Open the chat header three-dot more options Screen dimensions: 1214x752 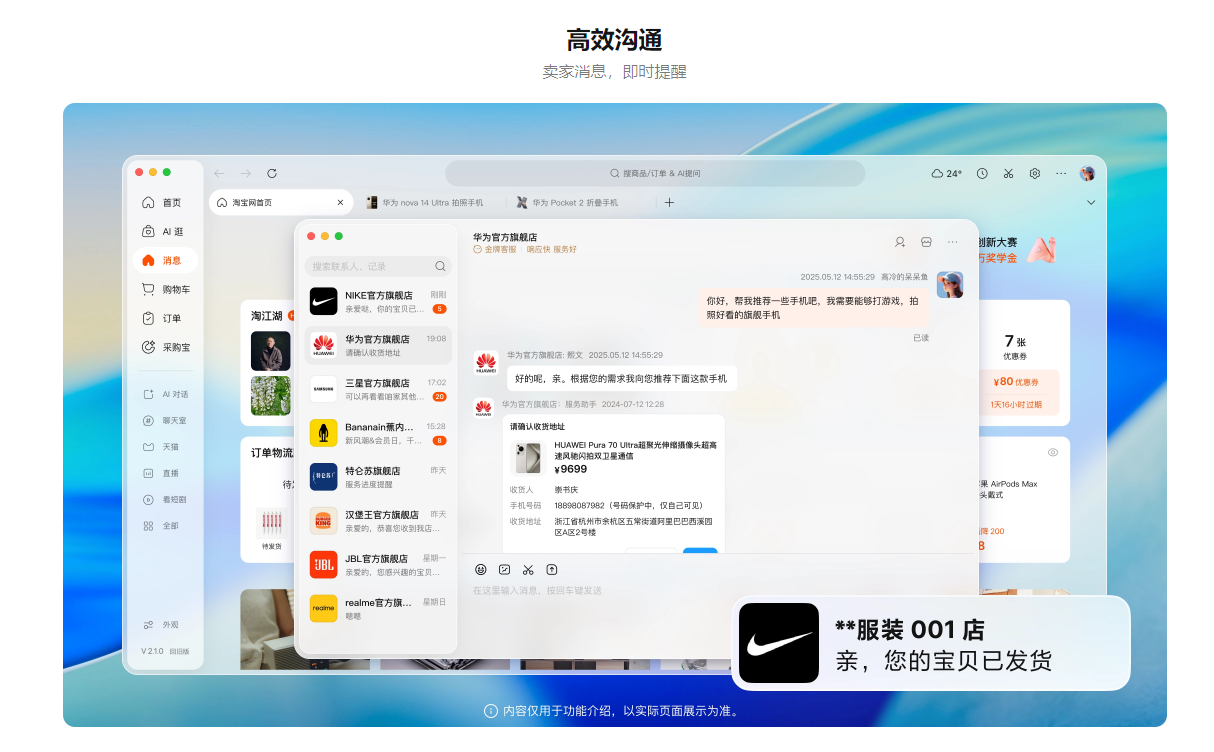click(x=953, y=242)
